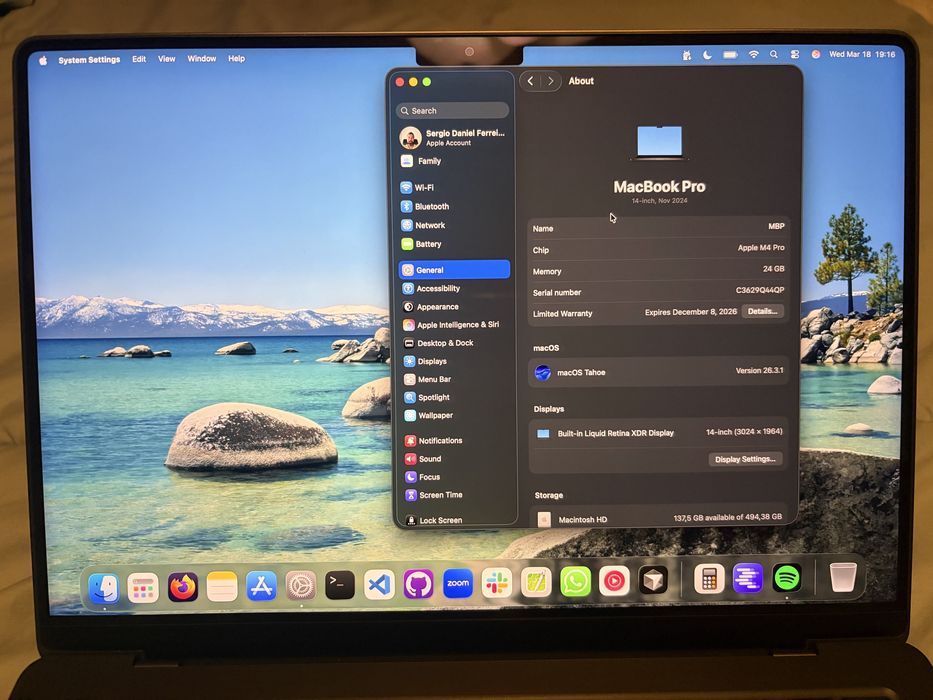Select Battery in the sidebar
933x700 pixels.
[453, 244]
